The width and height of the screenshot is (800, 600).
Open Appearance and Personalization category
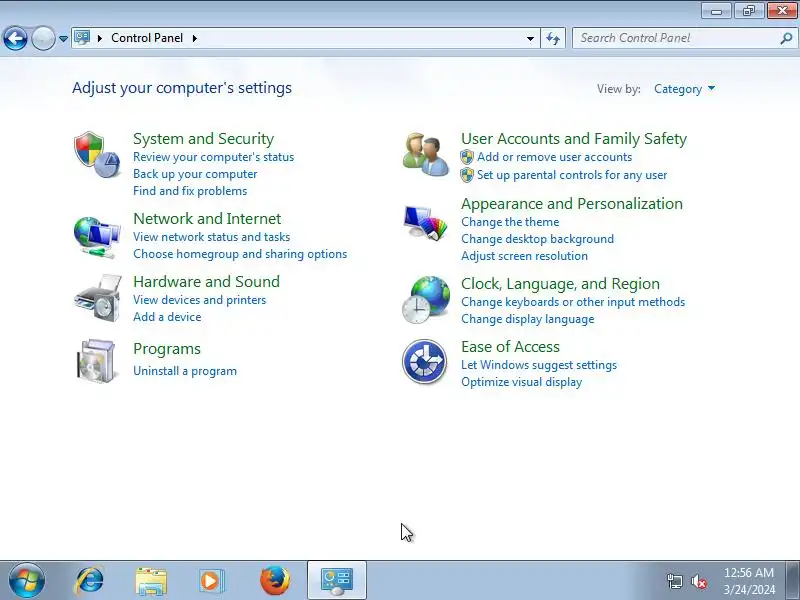click(x=572, y=204)
